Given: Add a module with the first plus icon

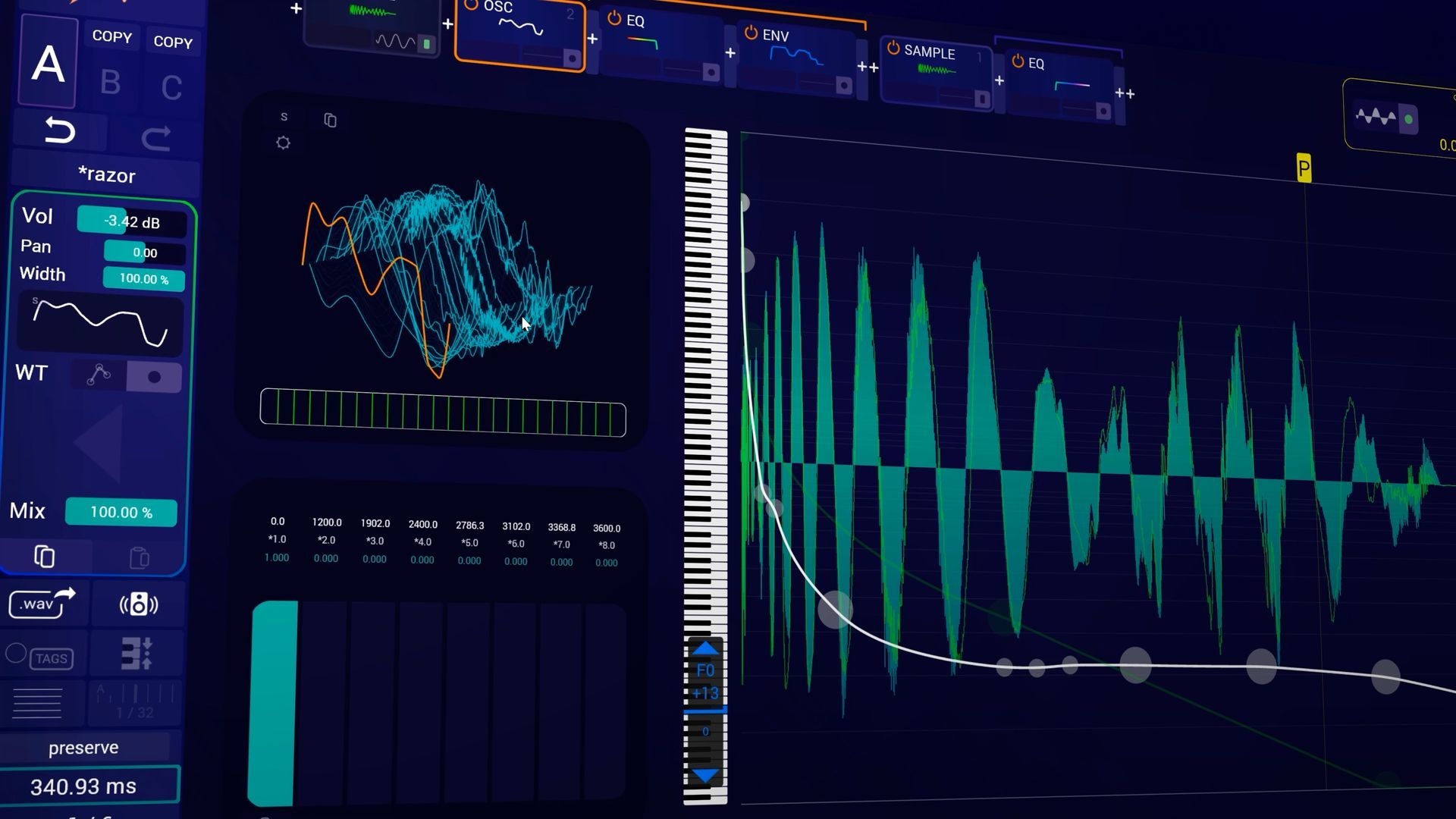Looking at the screenshot, I should click(x=297, y=8).
